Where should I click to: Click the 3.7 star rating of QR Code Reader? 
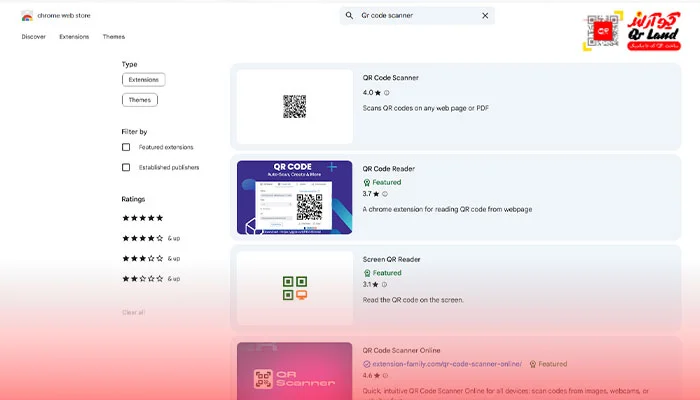(371, 194)
